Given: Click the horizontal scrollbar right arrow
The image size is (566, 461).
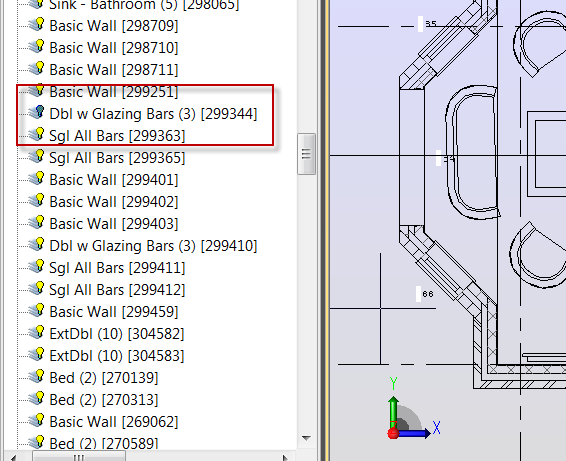Looking at the screenshot, I should [x=285, y=457].
